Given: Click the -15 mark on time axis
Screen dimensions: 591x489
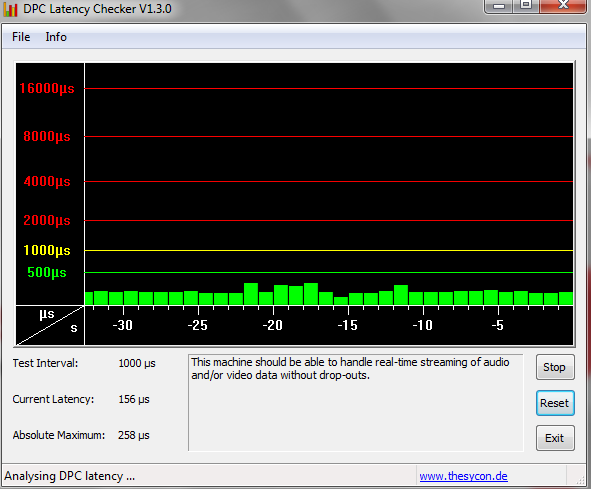Looking at the screenshot, I should pos(348,325).
